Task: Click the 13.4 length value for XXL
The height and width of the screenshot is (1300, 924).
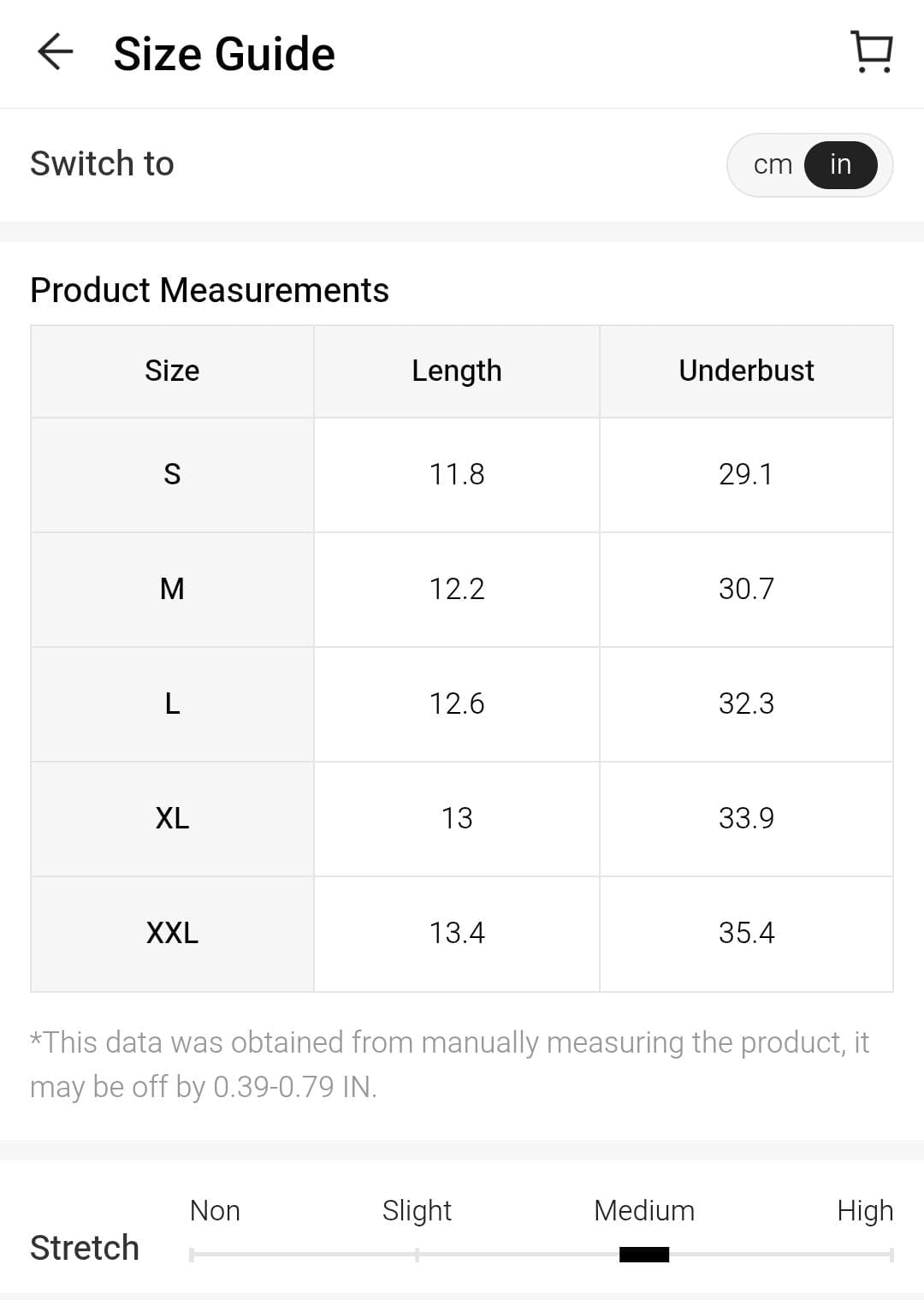Action: tap(457, 933)
